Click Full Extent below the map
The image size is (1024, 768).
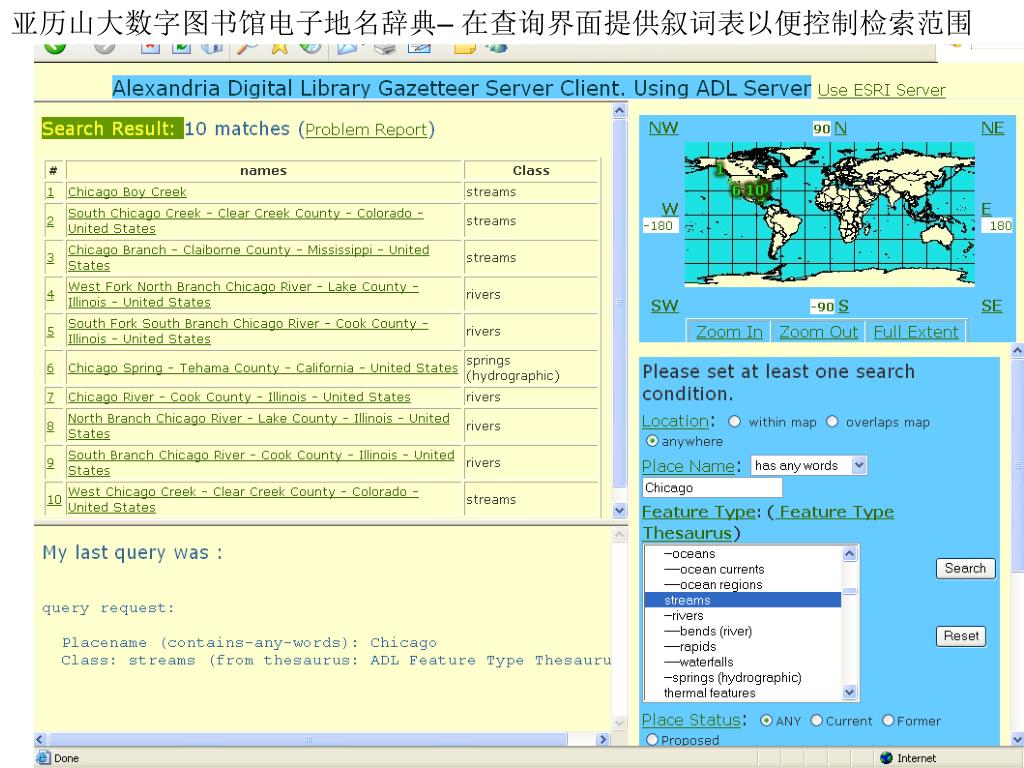pos(916,332)
